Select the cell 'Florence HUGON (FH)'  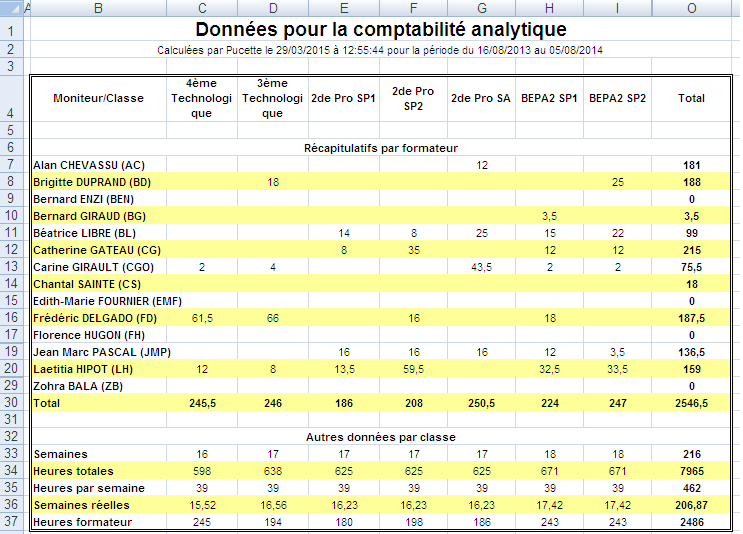(x=99, y=335)
